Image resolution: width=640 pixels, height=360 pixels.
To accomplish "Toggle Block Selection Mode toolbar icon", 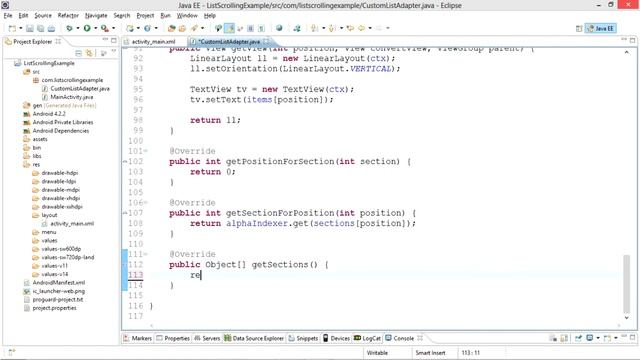I will tap(251, 28).
